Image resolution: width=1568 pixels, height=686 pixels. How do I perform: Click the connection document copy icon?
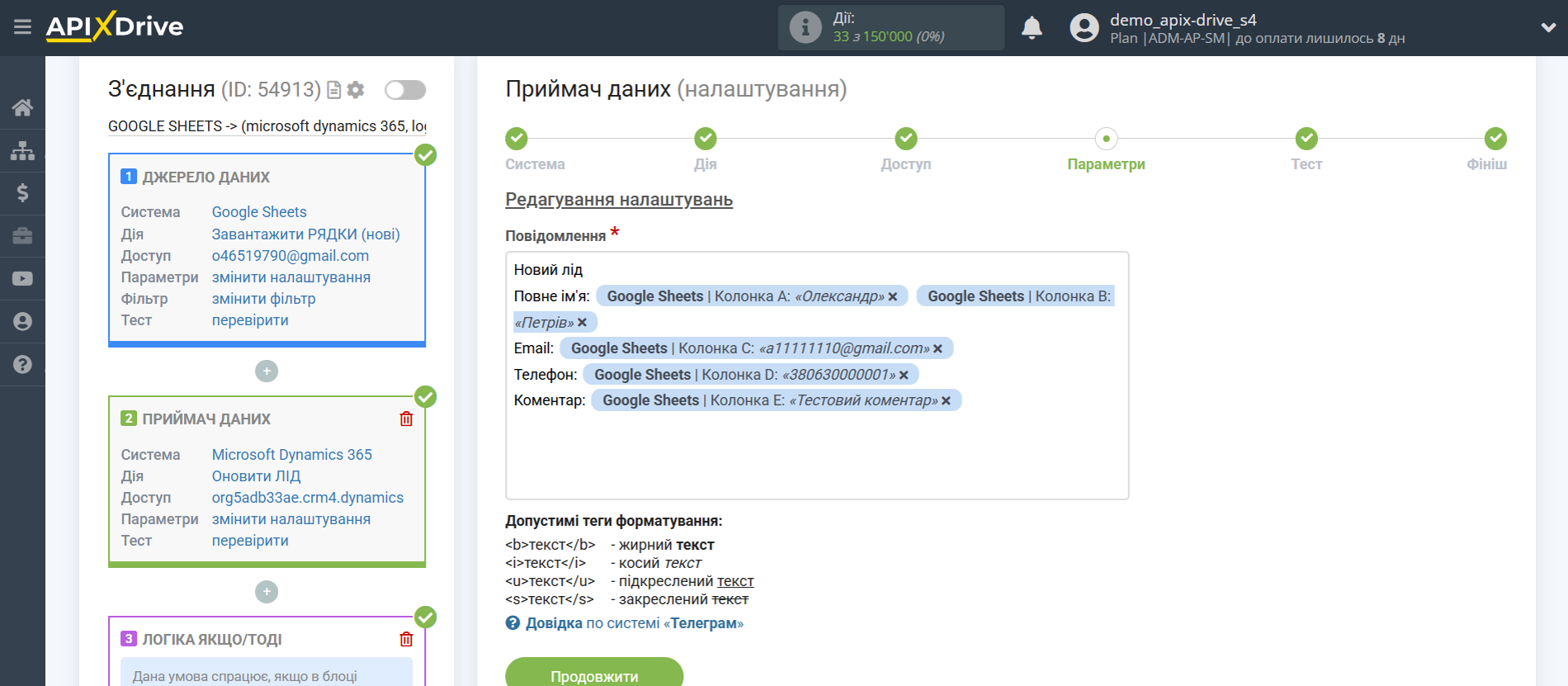[x=334, y=90]
